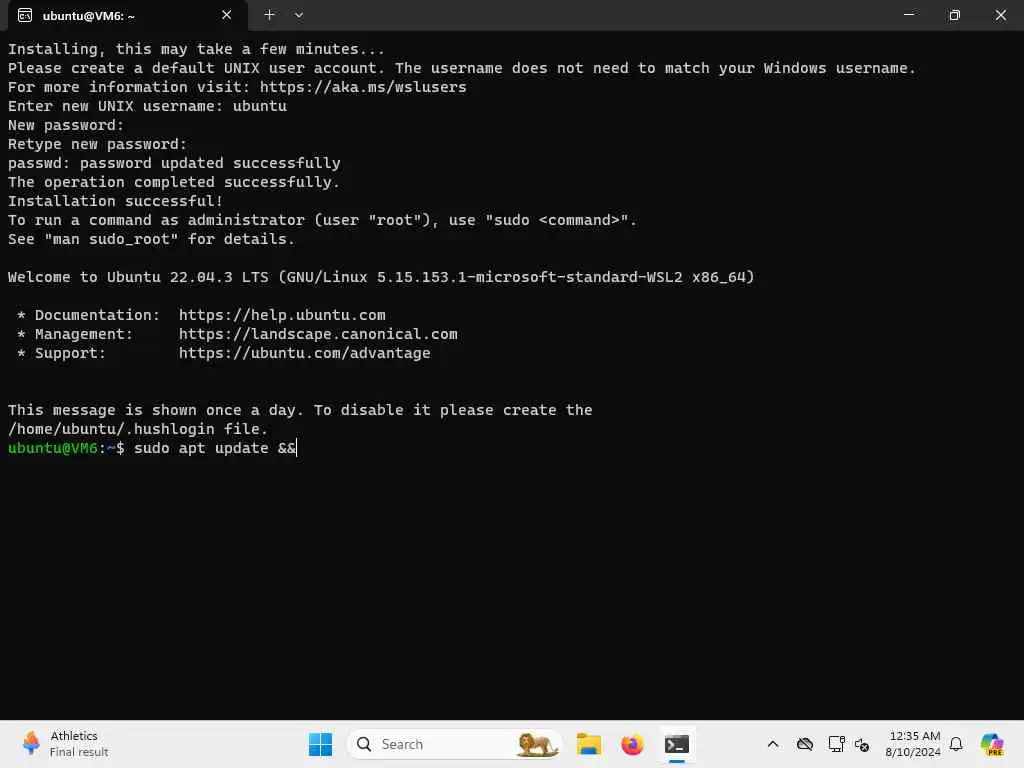Close the terminal window
This screenshot has height=768, width=1024.
click(1000, 14)
